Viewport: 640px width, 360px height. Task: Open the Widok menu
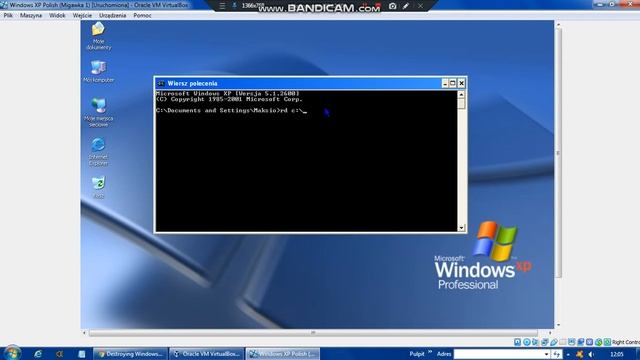click(57, 16)
